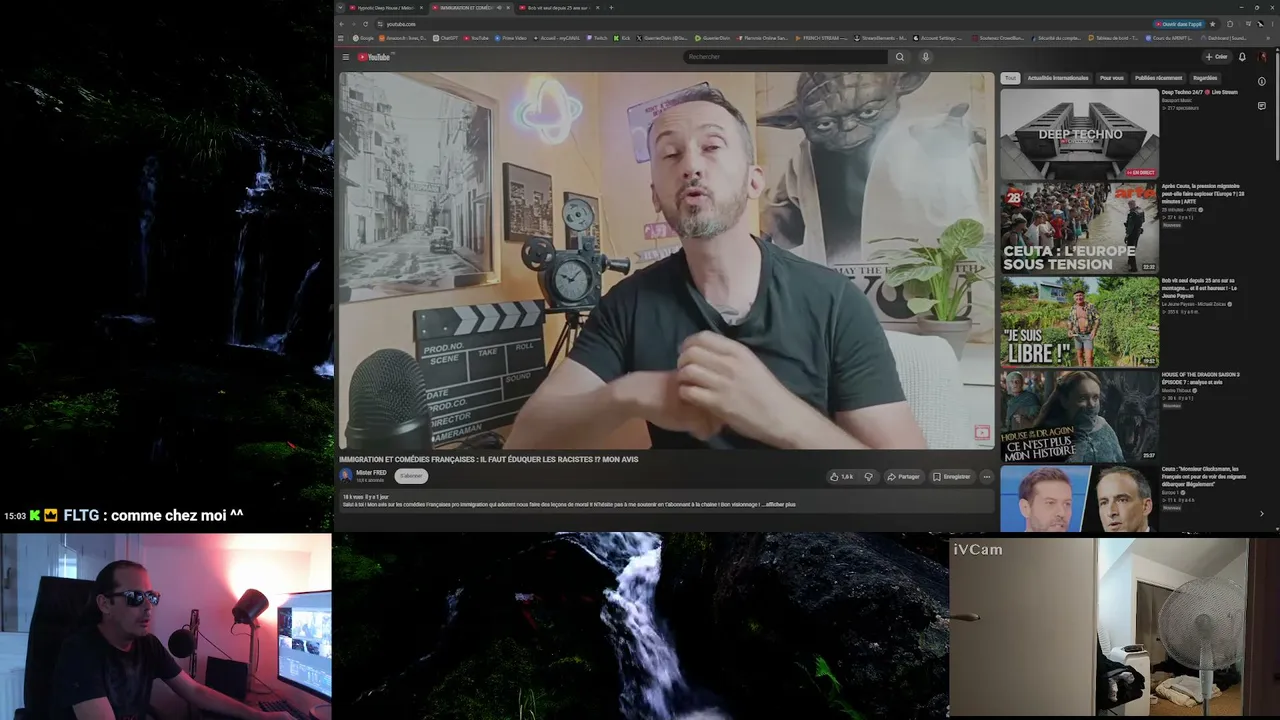Bookmark this page with the star icon
The height and width of the screenshot is (720, 1280).
point(1213,23)
